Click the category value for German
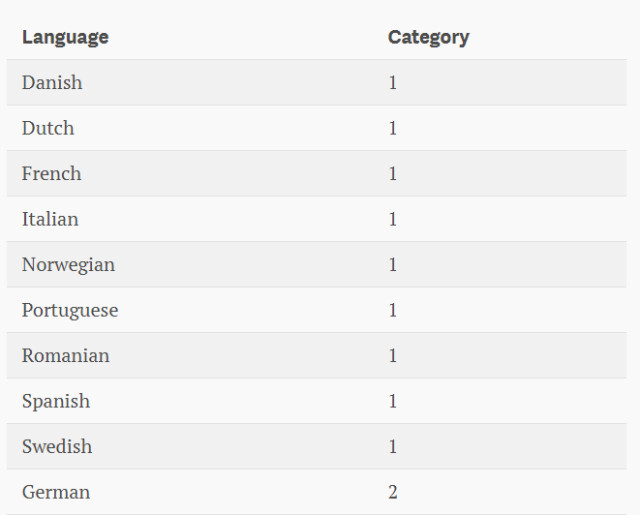Image resolution: width=640 pixels, height=515 pixels. coord(393,492)
